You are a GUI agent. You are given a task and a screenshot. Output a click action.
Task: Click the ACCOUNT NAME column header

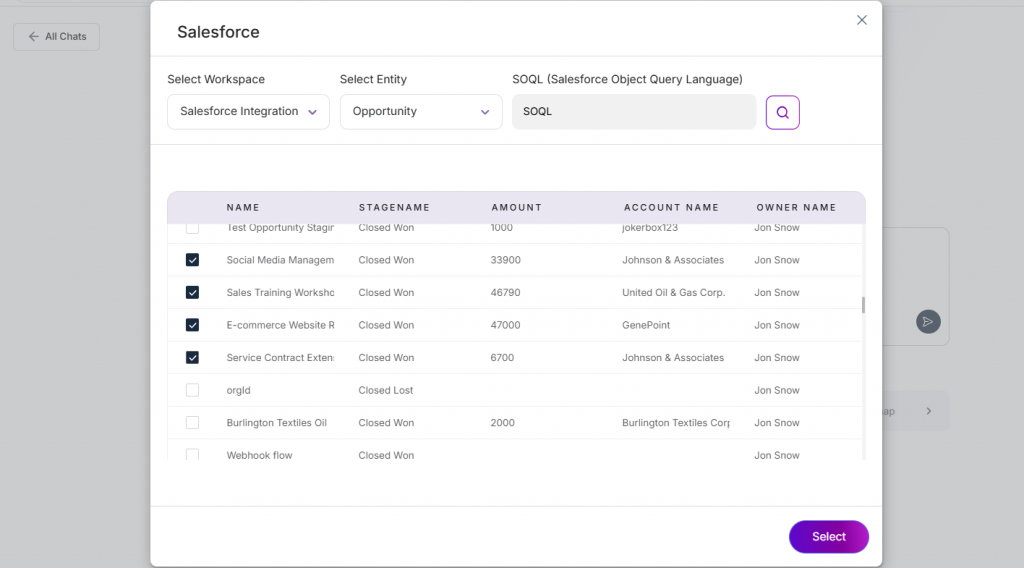coord(671,208)
